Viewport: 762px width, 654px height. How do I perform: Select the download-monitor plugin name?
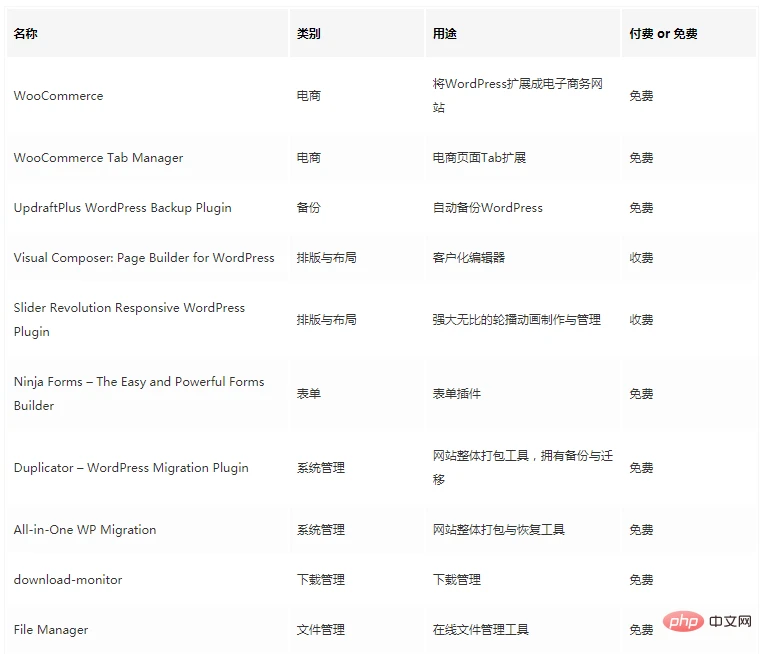[x=68, y=580]
